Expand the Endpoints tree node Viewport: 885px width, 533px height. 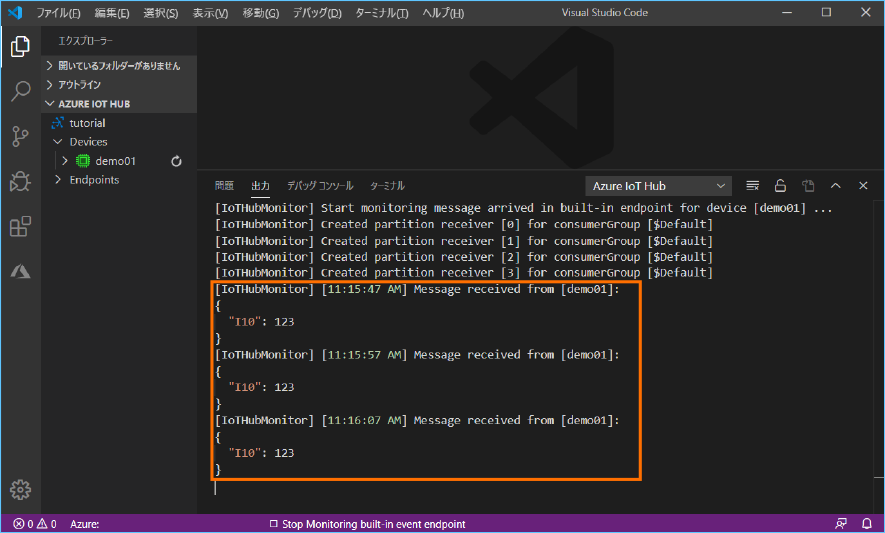pos(58,180)
